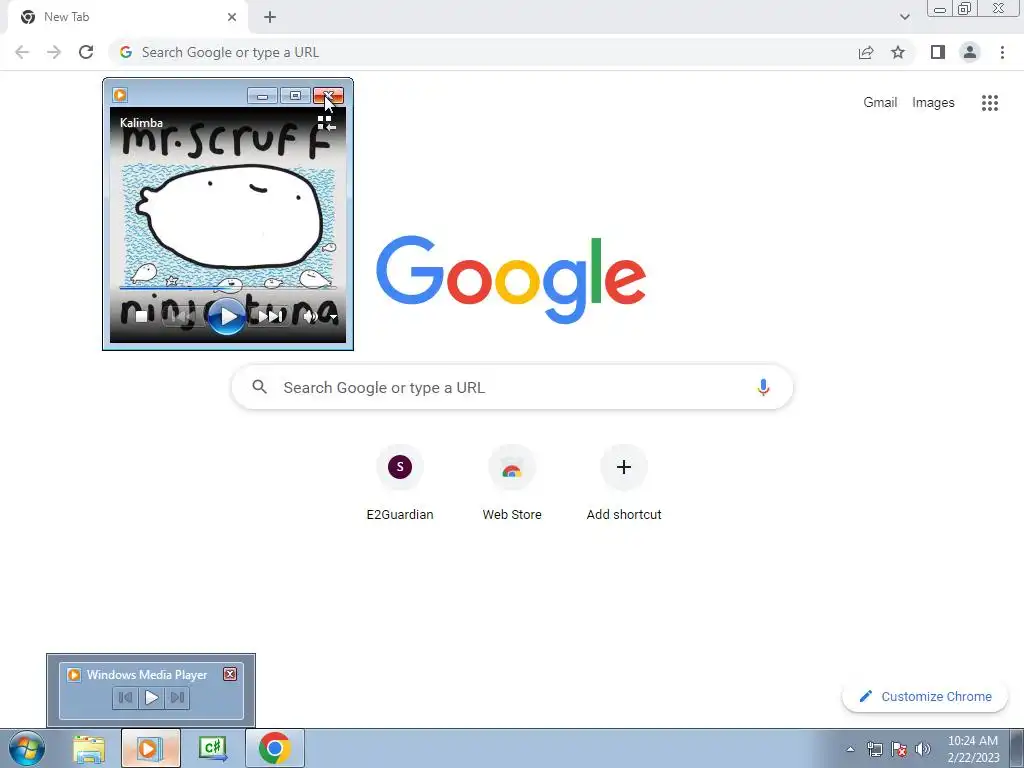Select the New Tab tab
This screenshot has width=1024, height=768.
[x=128, y=18]
